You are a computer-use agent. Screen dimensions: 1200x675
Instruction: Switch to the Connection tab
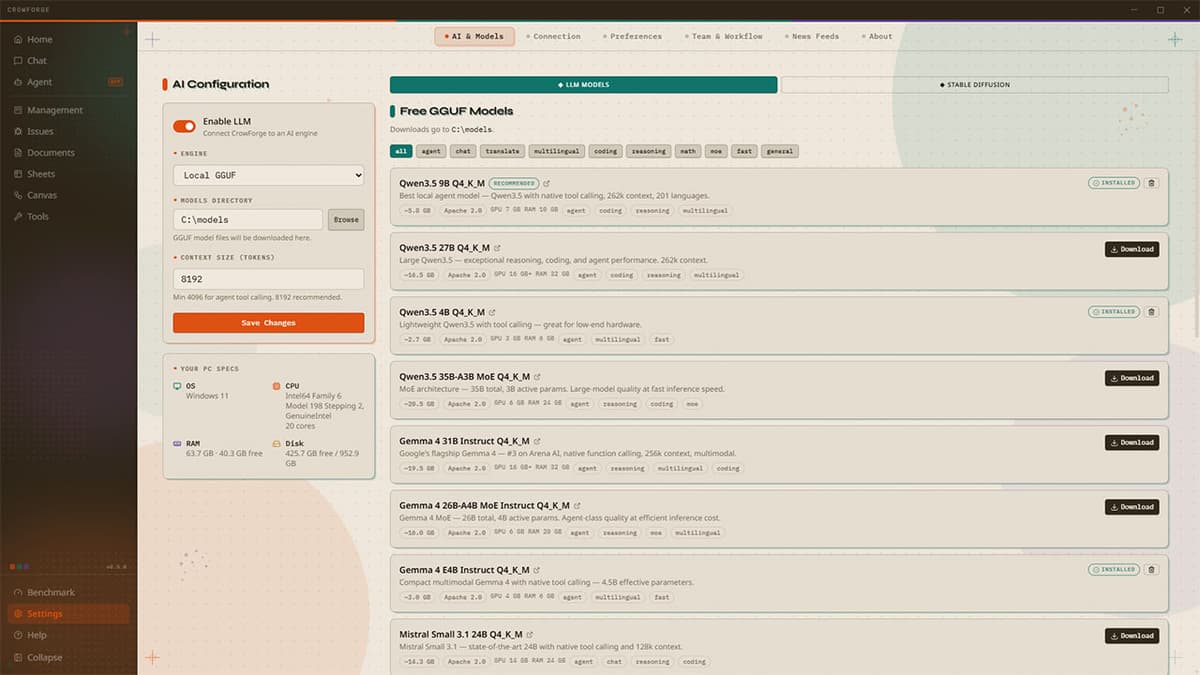point(553,36)
